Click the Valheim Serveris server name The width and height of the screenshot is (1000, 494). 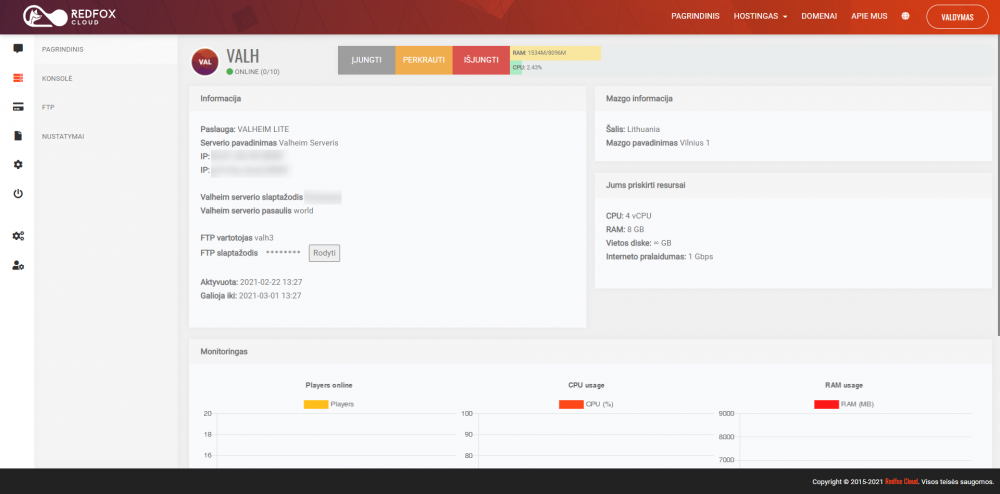[309, 143]
